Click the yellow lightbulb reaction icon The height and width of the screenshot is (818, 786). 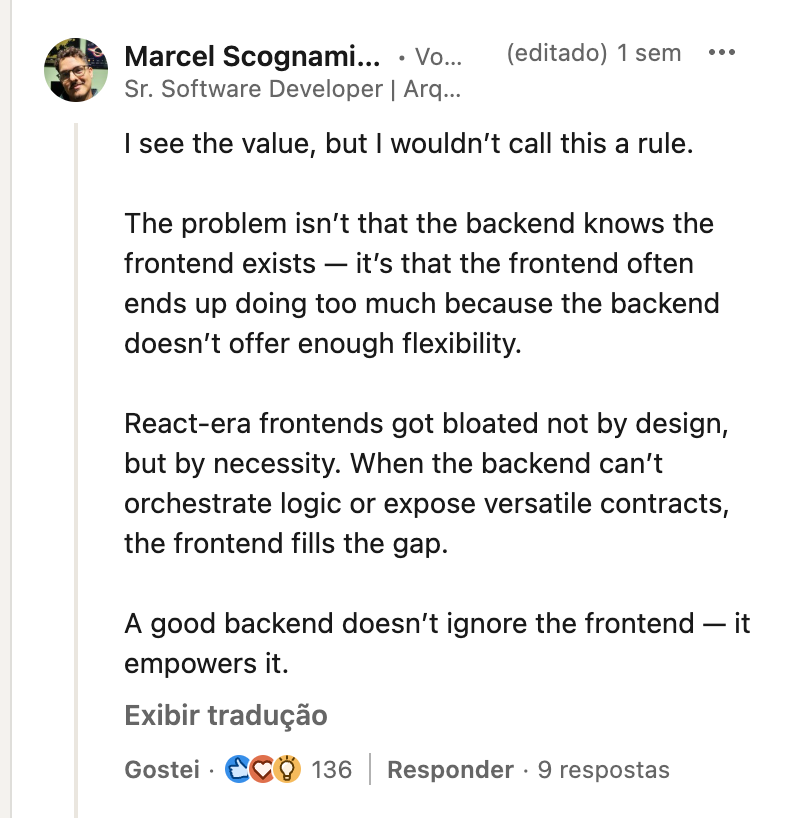point(286,769)
